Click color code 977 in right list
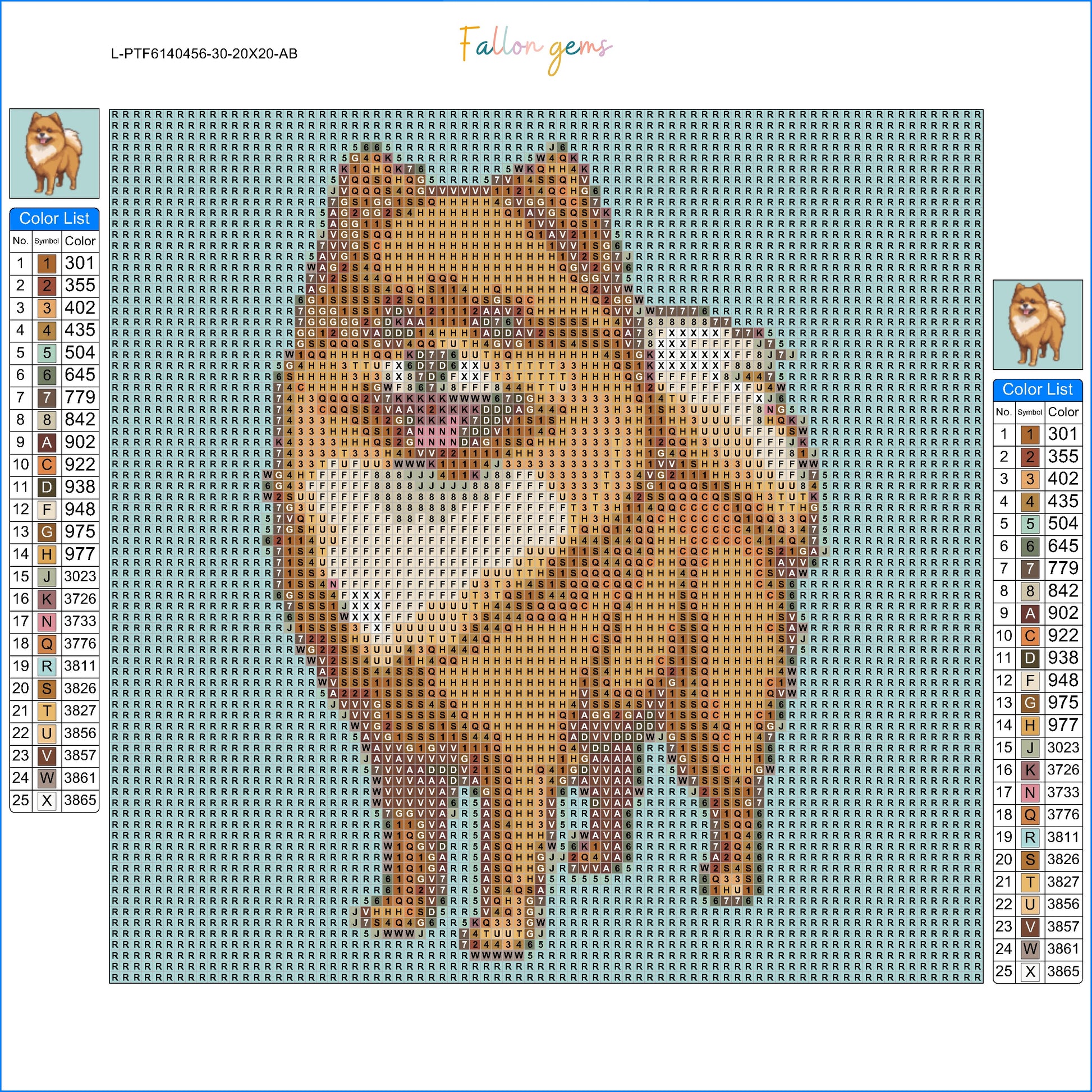Screen dimensions: 1092x1092 click(1063, 725)
